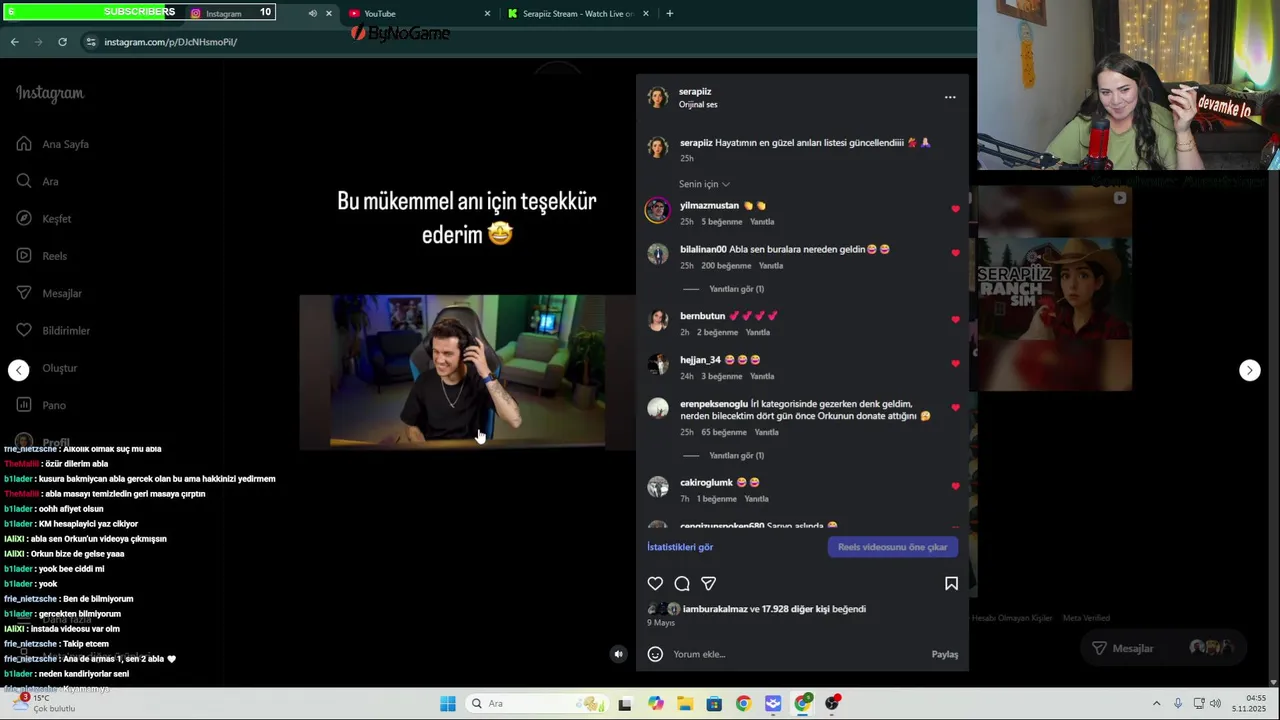1280x720 pixels.
Task: Save post with bookmark icon
Action: pyautogui.click(x=951, y=583)
